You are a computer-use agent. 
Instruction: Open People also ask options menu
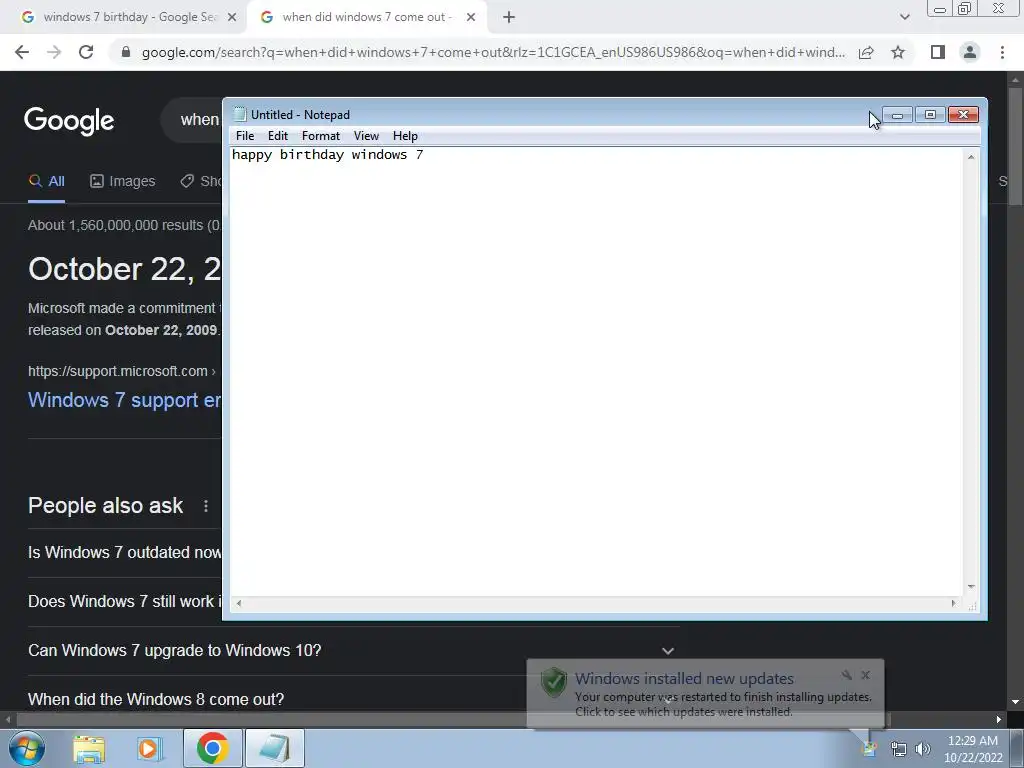[206, 506]
